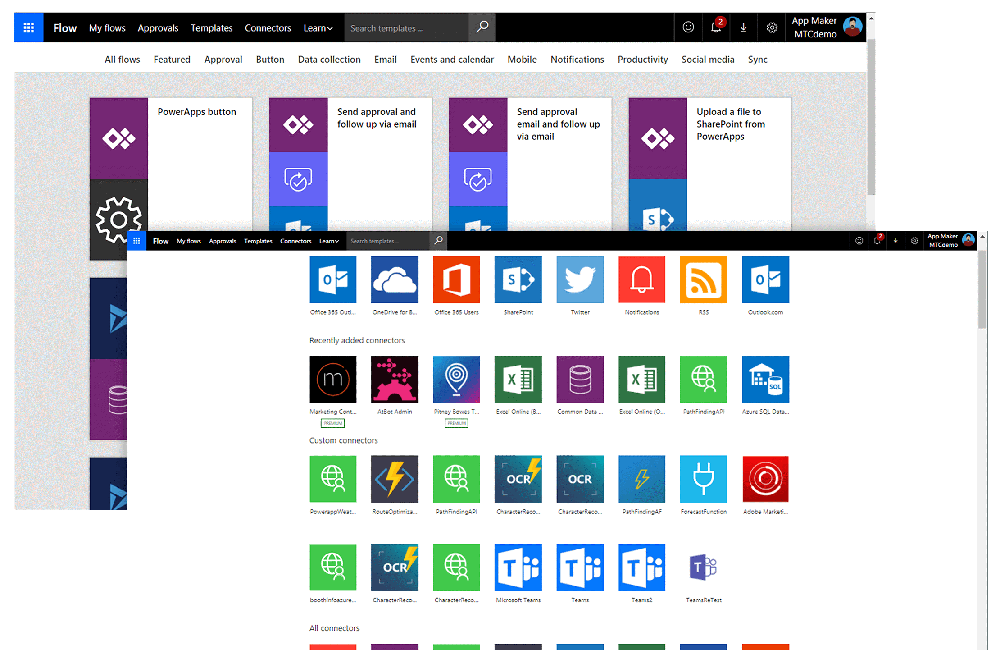Screen dimensions: 1000x650
Task: Go to Templates from the Connectors window header
Action: pyautogui.click(x=258, y=241)
